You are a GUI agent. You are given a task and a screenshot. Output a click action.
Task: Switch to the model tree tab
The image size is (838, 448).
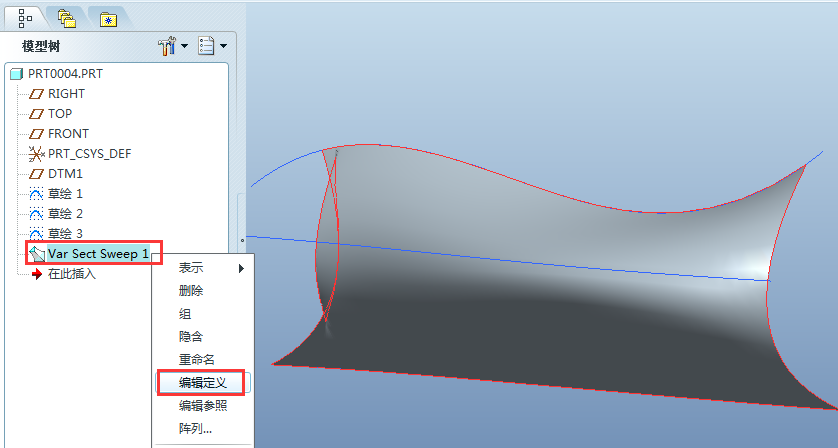tap(23, 16)
